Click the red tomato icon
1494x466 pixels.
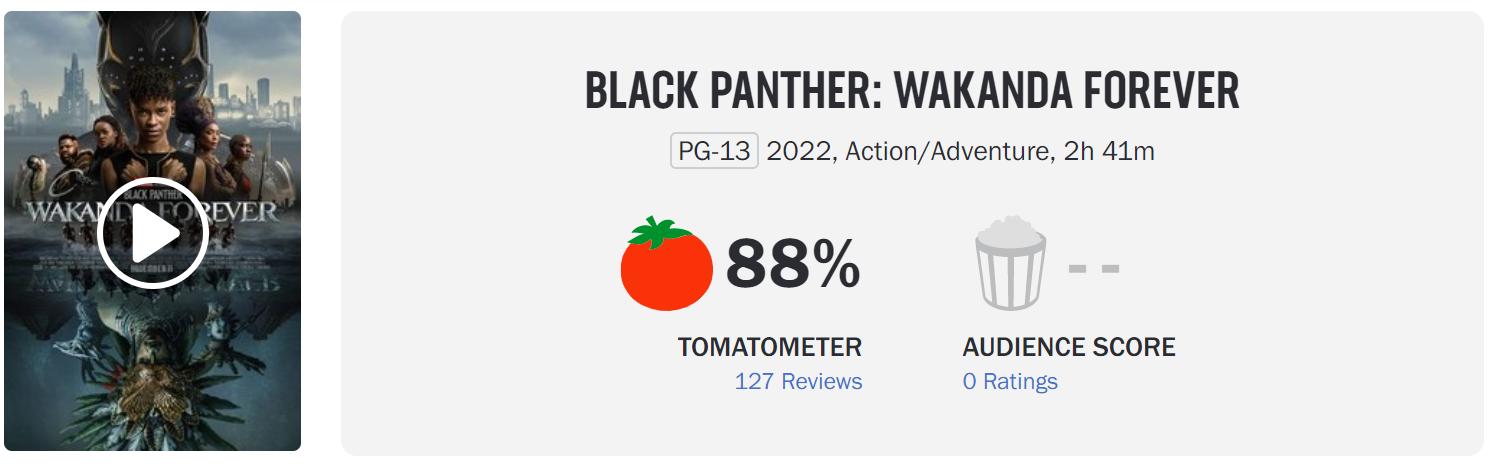pos(666,268)
